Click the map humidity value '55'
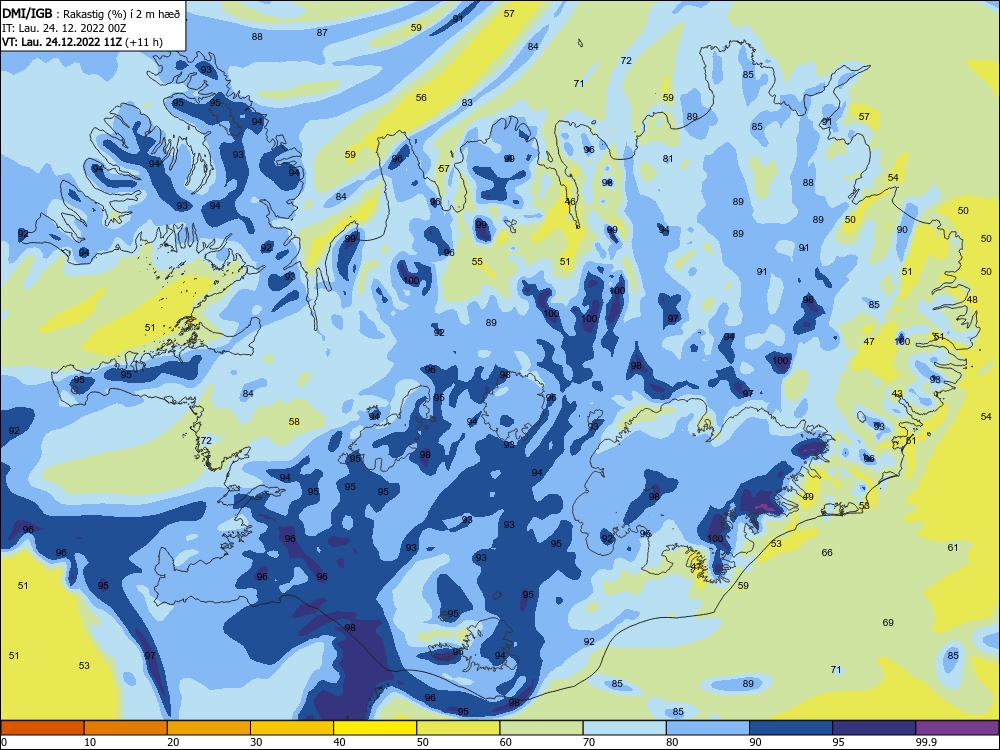1000x750 pixels. point(477,261)
